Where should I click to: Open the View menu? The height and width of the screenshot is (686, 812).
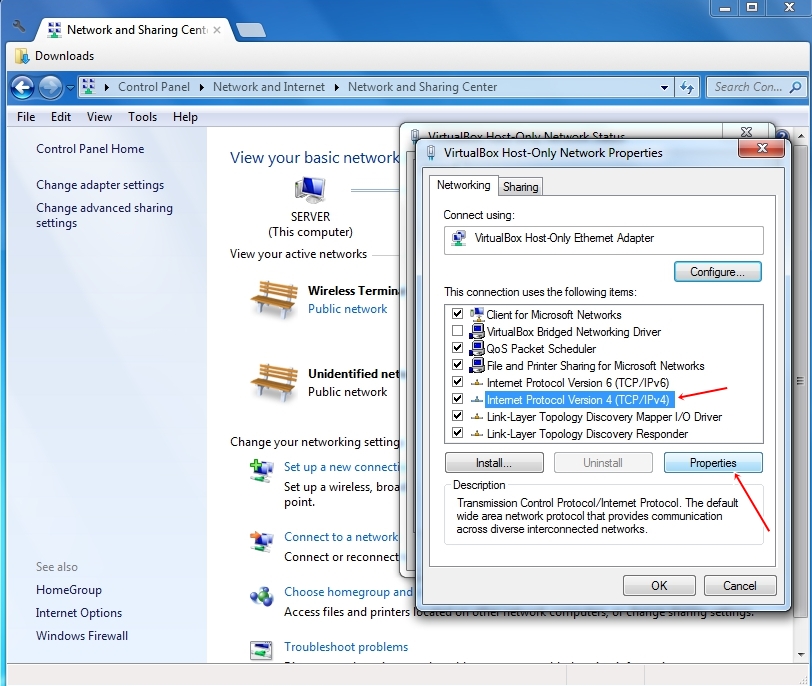pos(99,117)
